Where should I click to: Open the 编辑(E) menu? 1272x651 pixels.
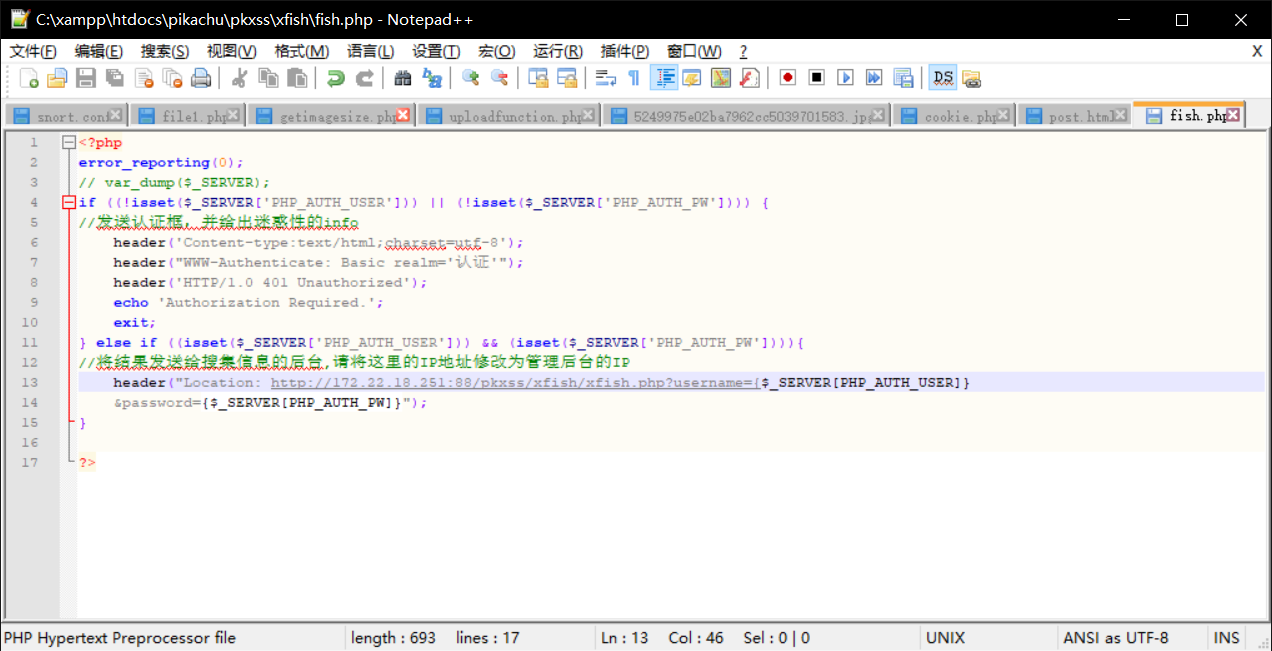click(99, 51)
